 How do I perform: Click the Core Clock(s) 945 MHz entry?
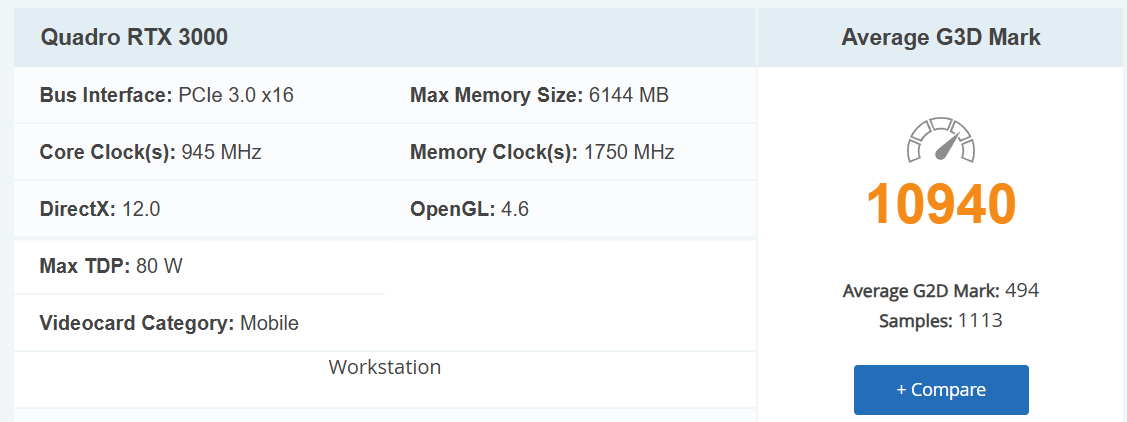pos(150,152)
